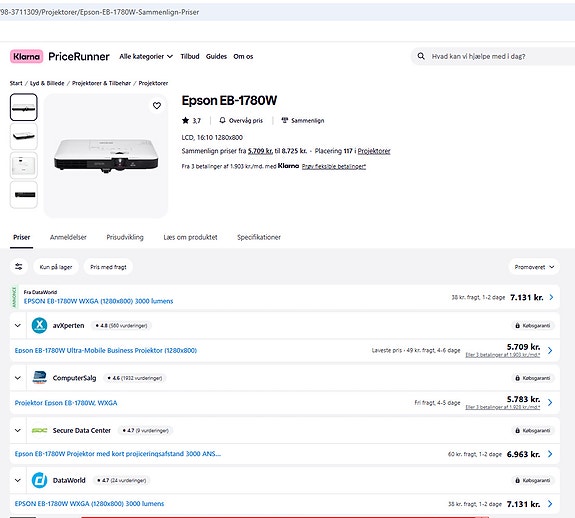Click the heart favorite icon on product image

(x=157, y=106)
